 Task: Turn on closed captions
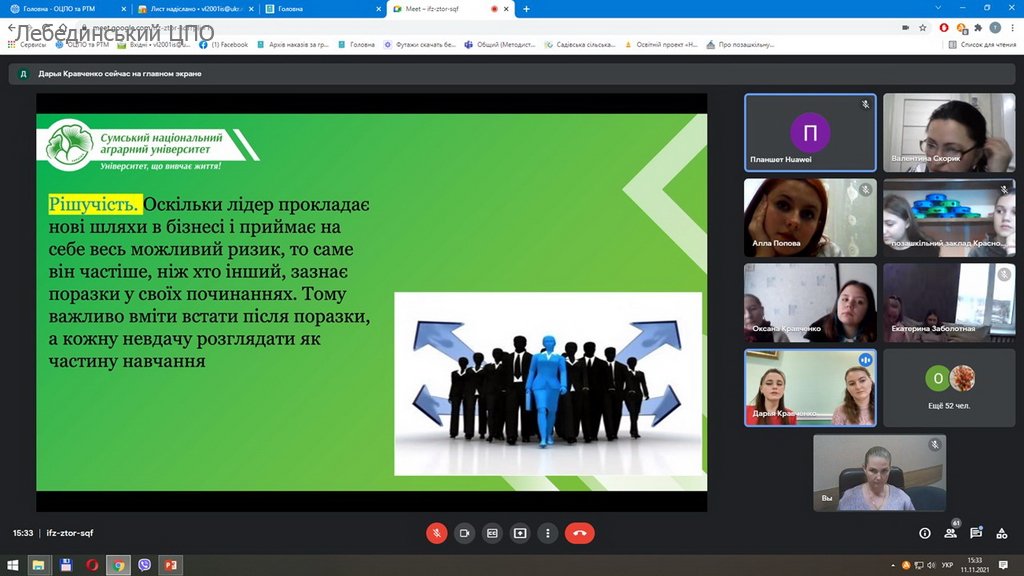tap(492, 533)
